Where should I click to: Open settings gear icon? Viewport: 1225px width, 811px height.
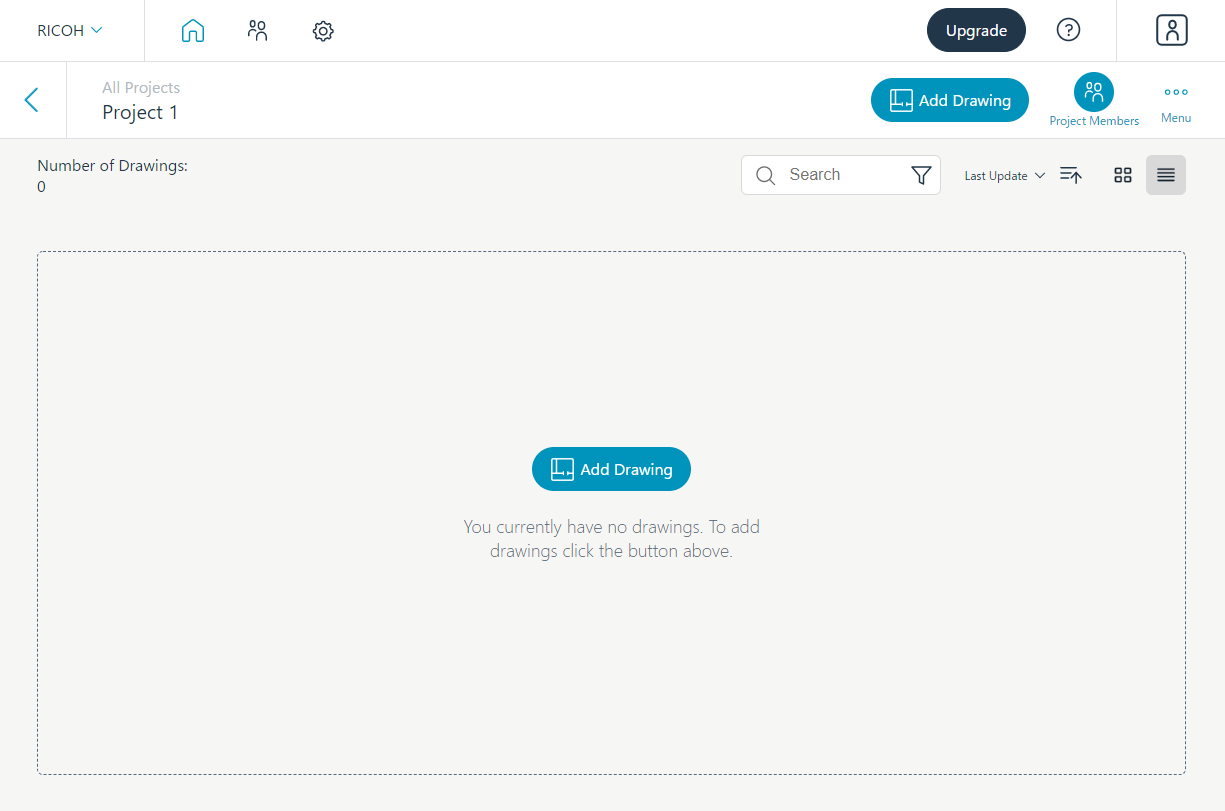click(323, 31)
